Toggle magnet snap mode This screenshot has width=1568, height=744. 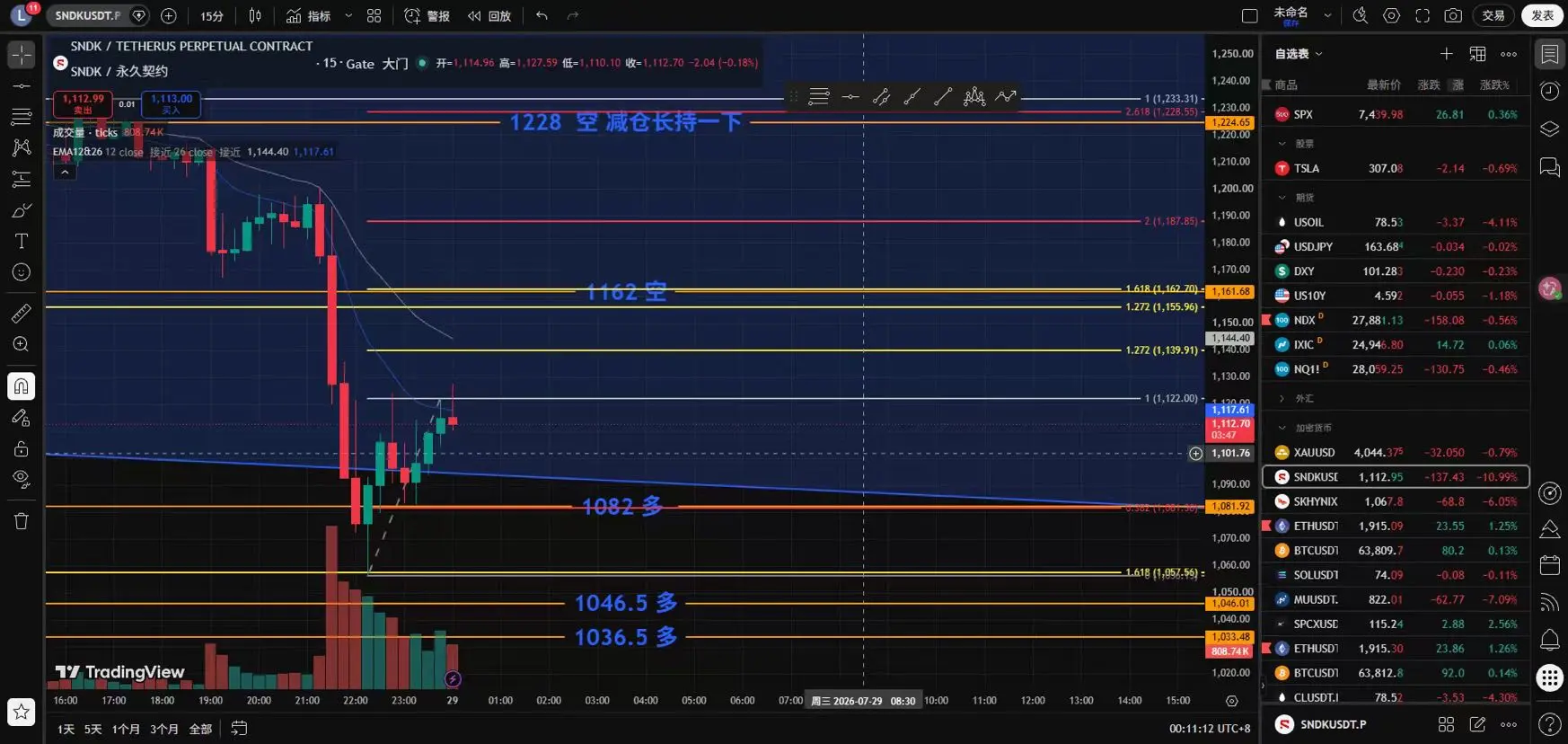(x=22, y=386)
